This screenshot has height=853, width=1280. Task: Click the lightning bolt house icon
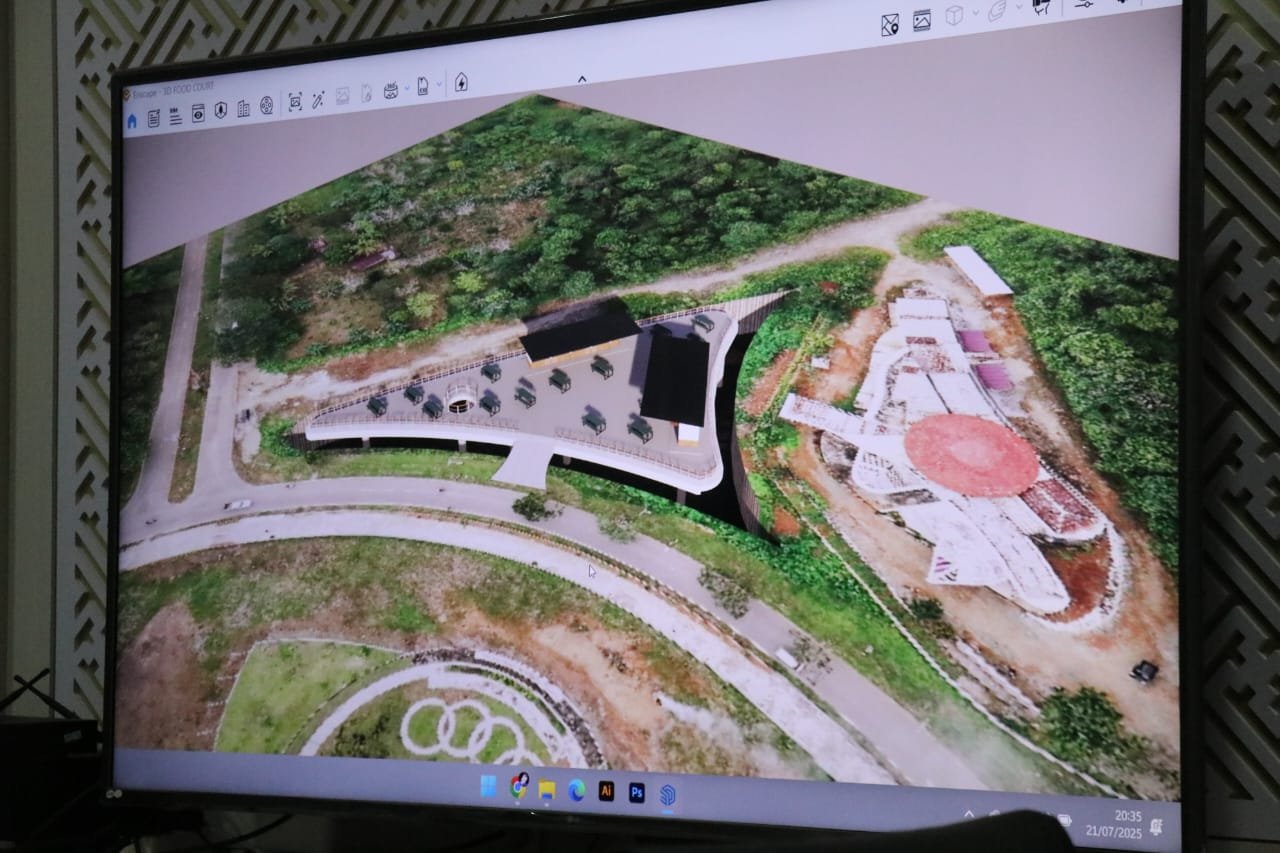[x=461, y=82]
